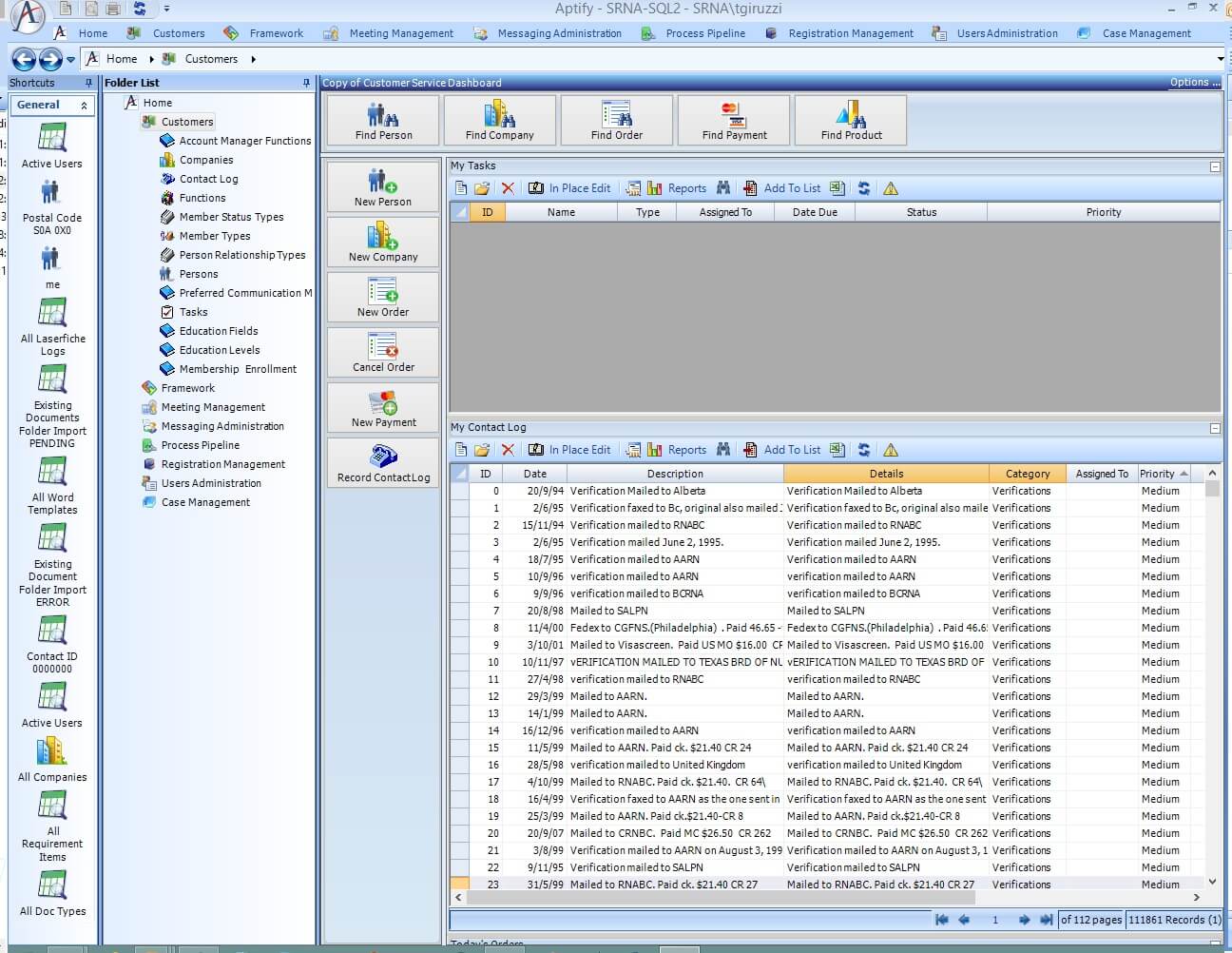The image size is (1232, 953).
Task: Open the Find Company search
Action: 500,120
